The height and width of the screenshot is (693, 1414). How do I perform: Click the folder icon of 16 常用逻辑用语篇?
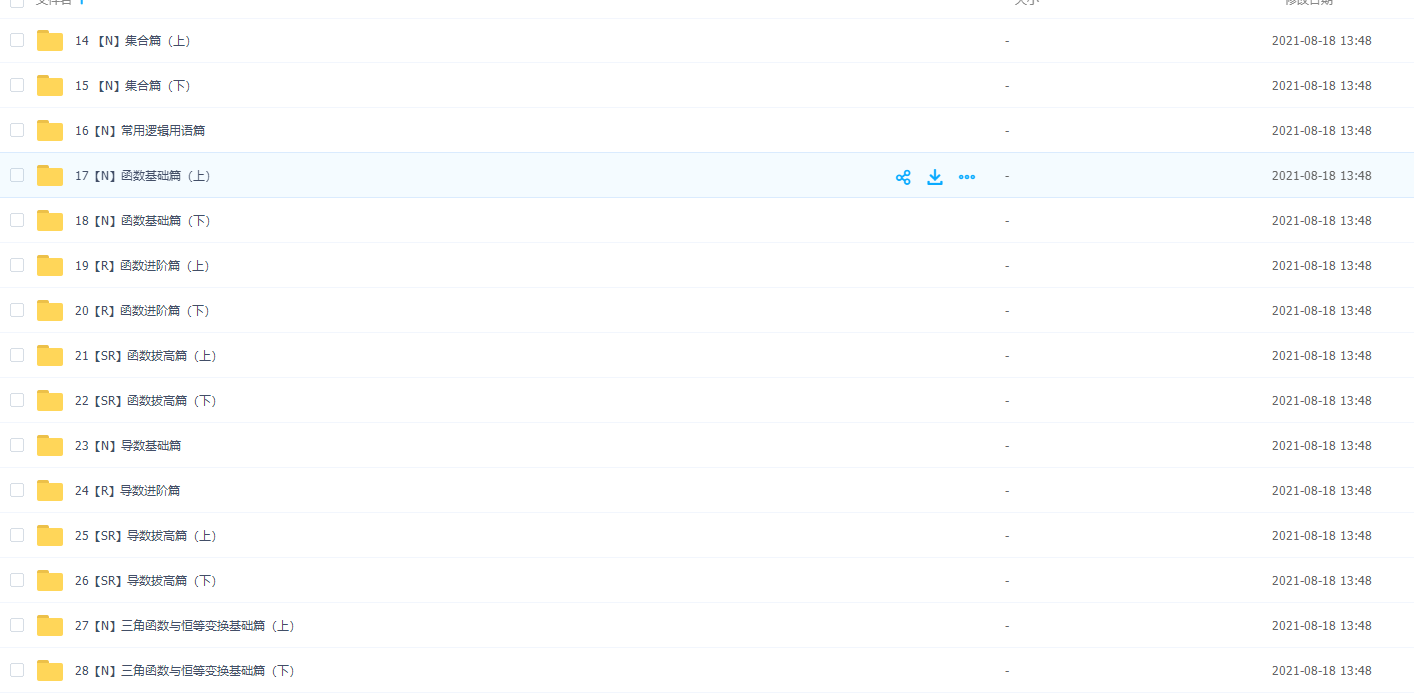tap(50, 131)
